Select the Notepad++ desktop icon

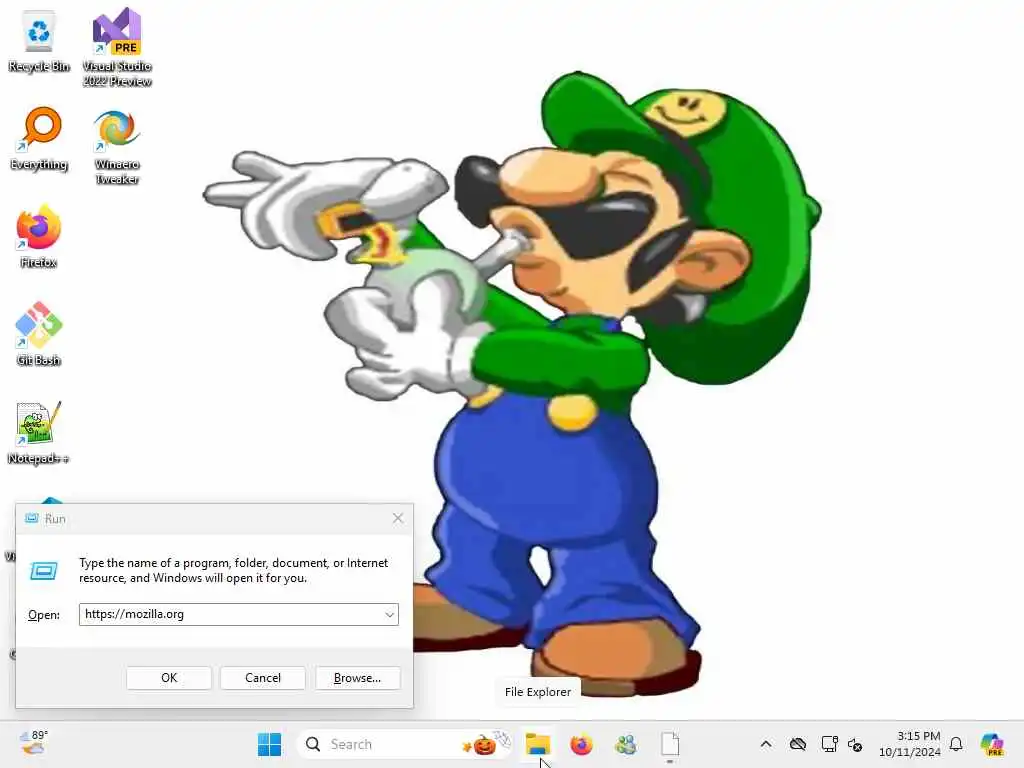pyautogui.click(x=39, y=432)
